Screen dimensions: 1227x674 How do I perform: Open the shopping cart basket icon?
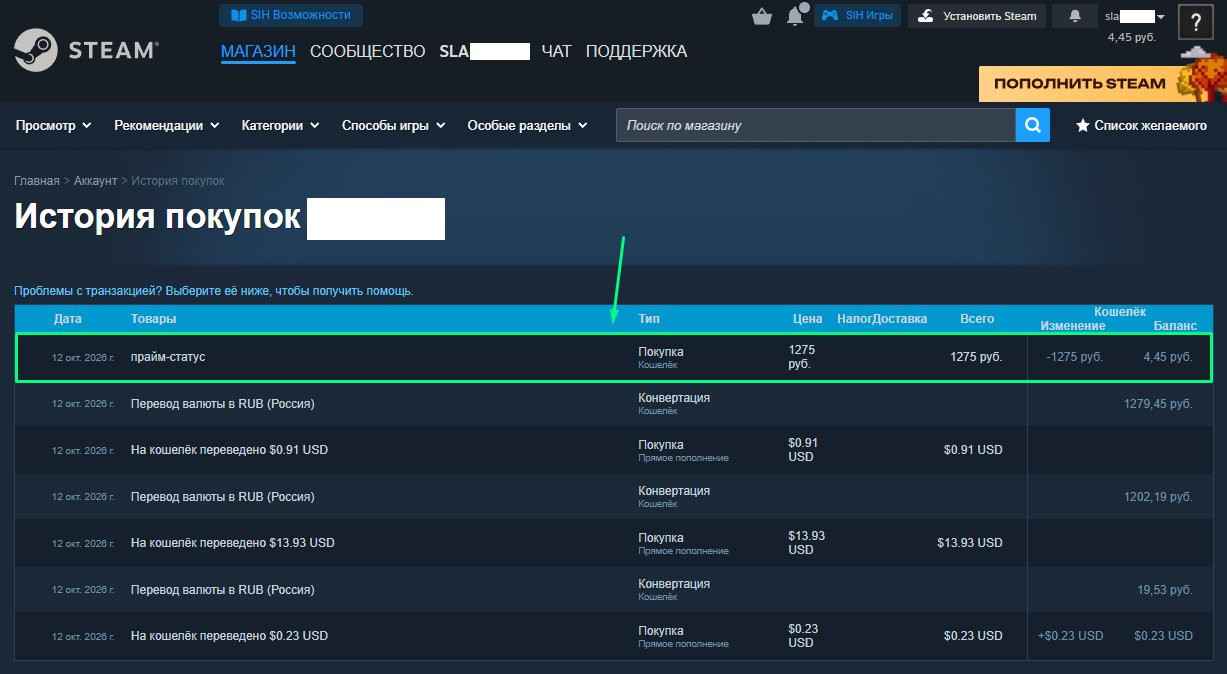click(x=762, y=16)
